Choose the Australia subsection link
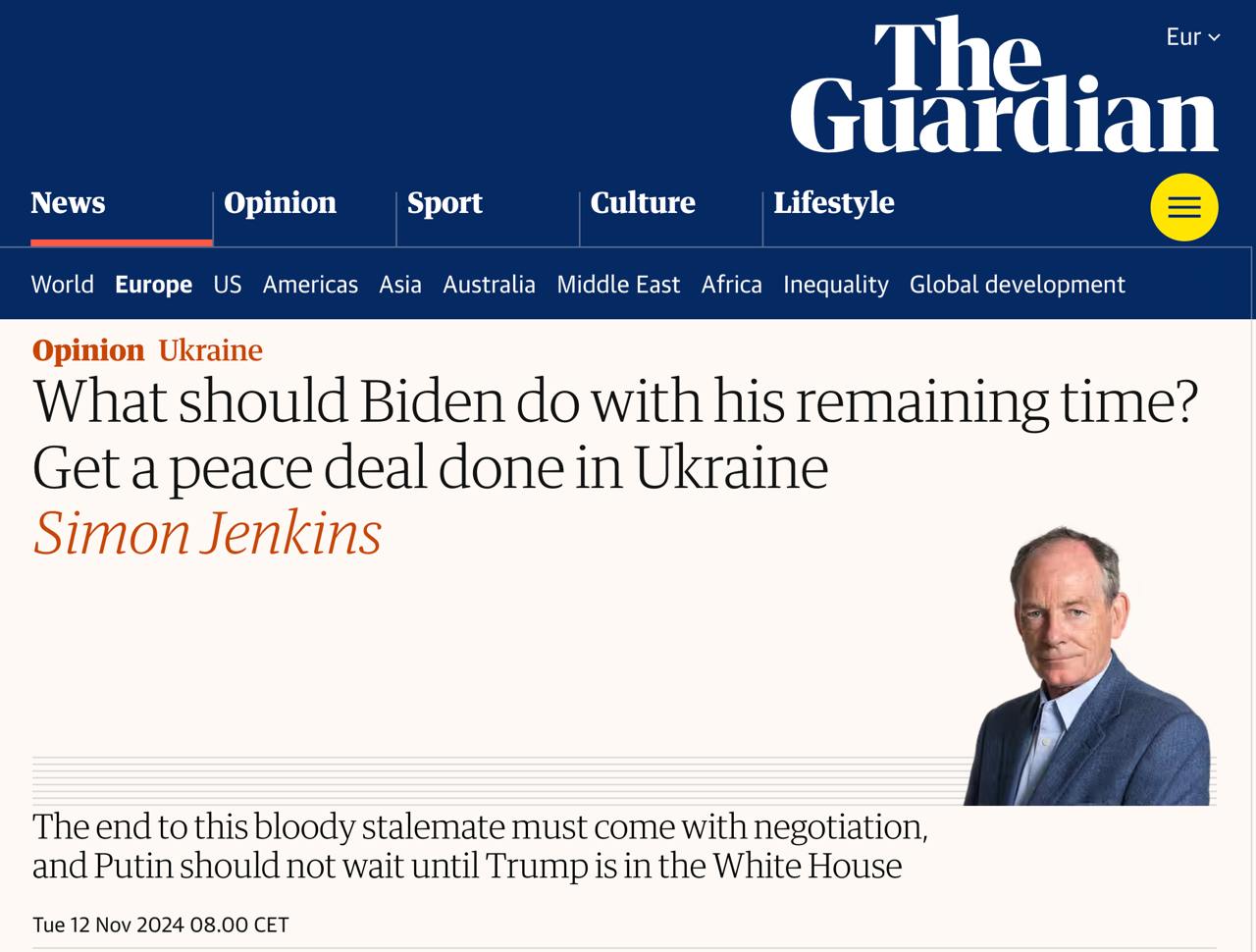 (489, 285)
